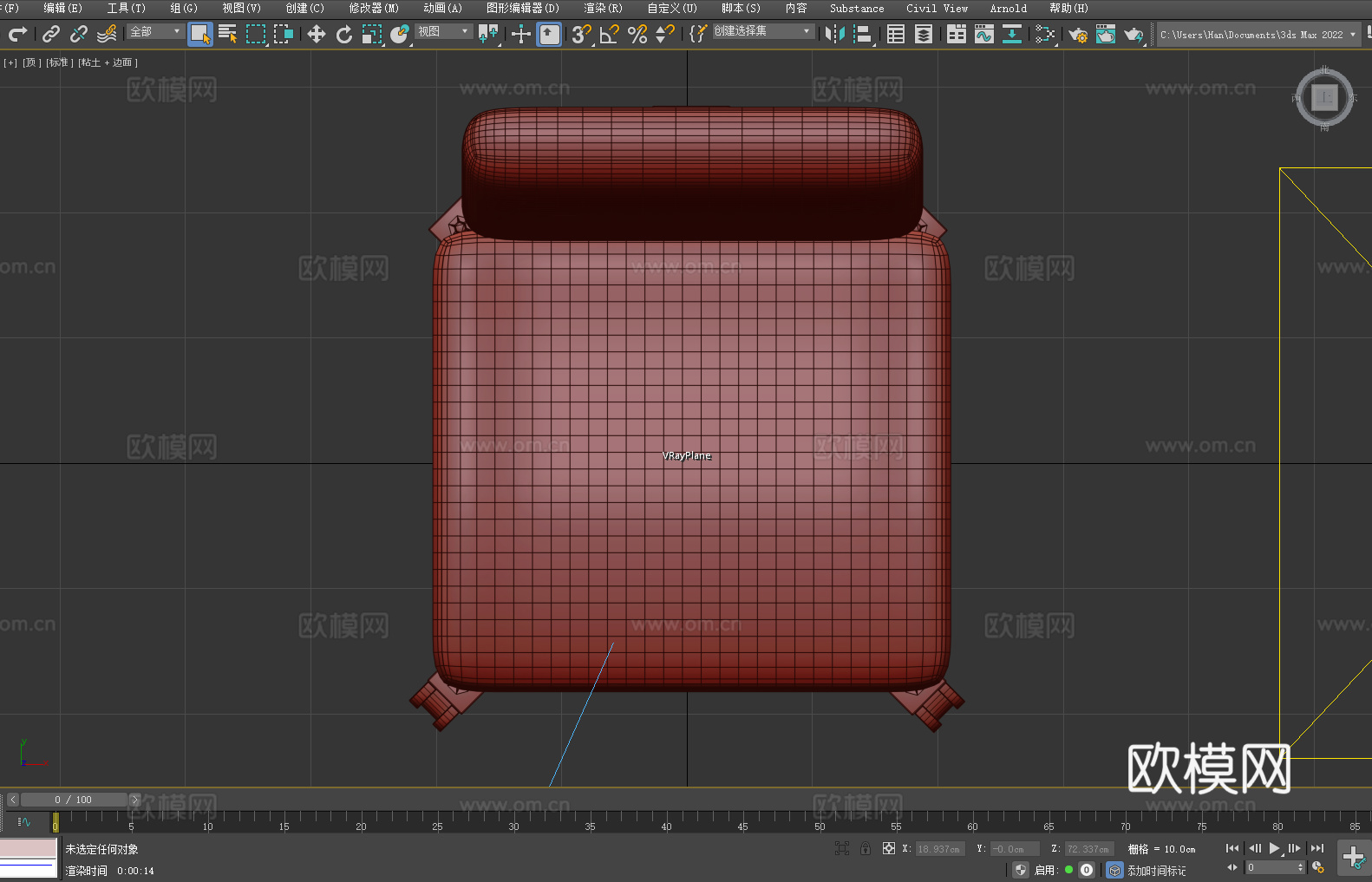Open Rendered Frame Window
The height and width of the screenshot is (882, 1372).
click(1106, 34)
